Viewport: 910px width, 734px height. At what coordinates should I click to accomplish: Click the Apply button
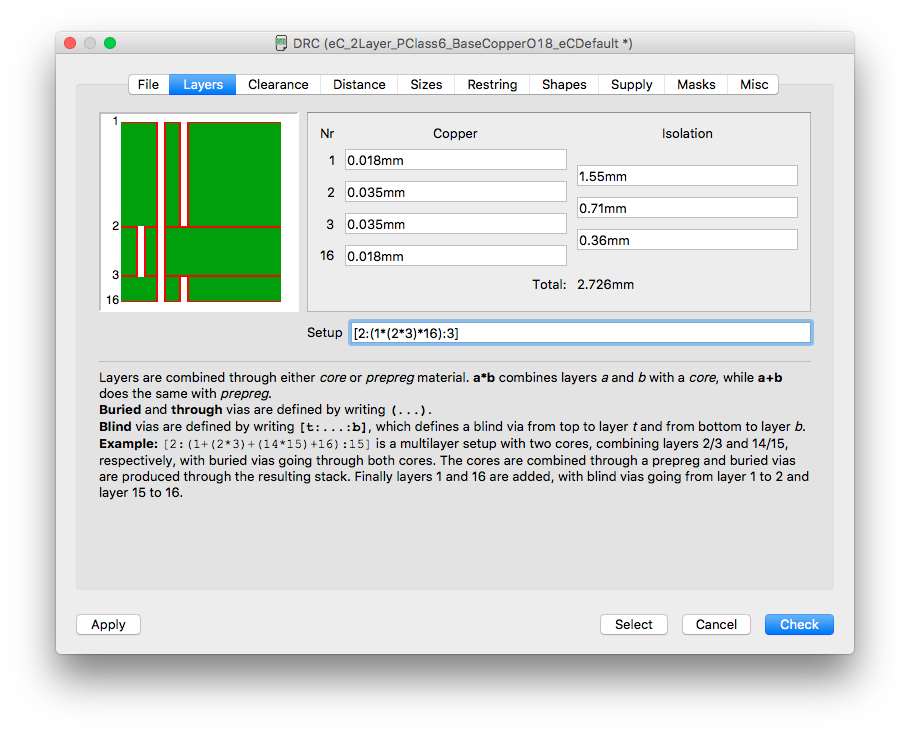point(109,624)
